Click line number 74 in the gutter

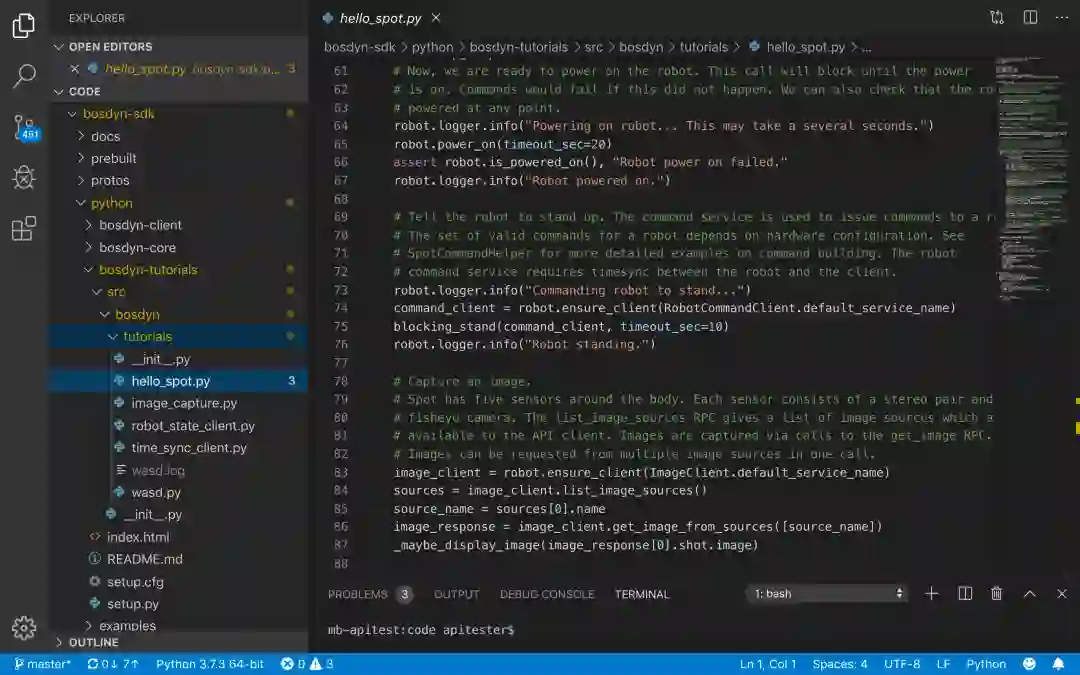341,308
